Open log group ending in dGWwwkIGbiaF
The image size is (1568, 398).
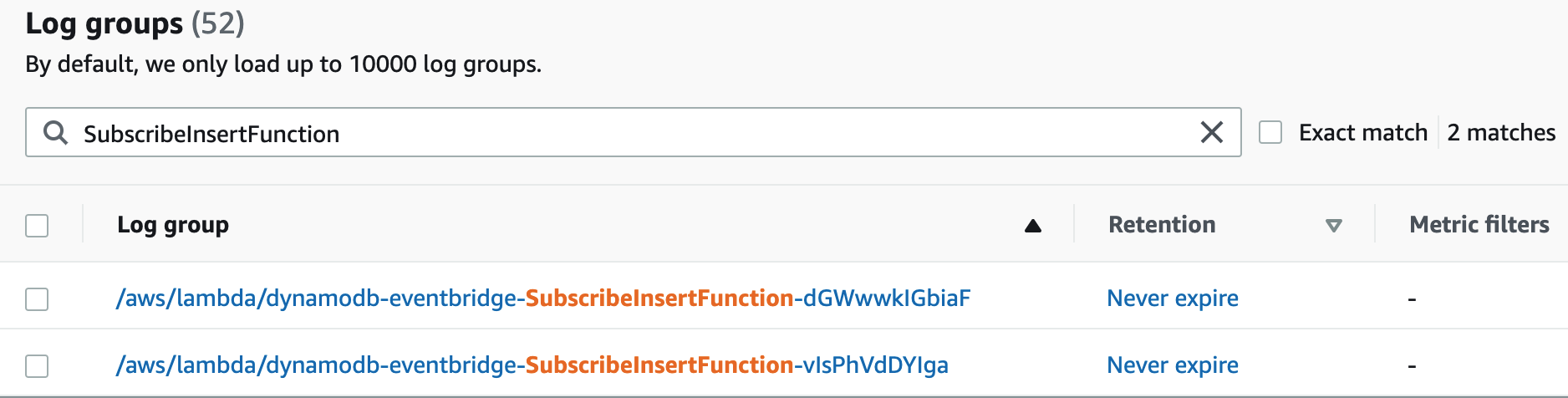[x=543, y=298]
